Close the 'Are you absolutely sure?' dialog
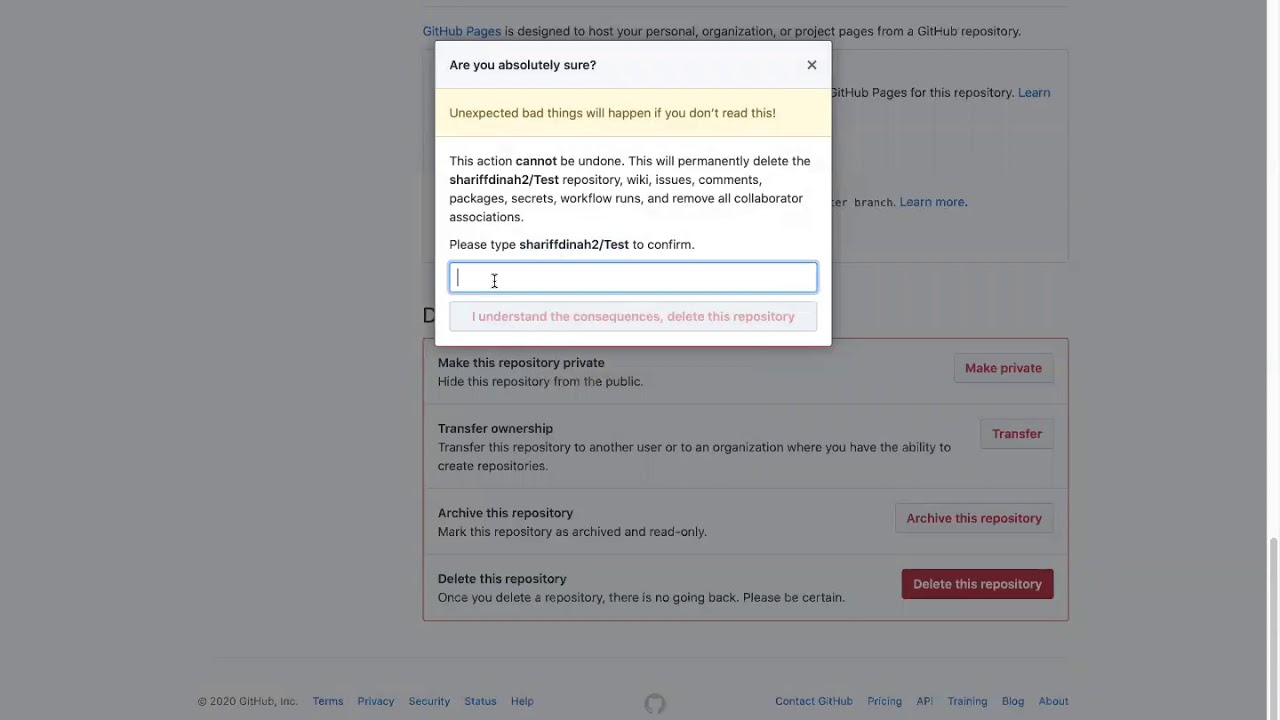 (x=811, y=65)
